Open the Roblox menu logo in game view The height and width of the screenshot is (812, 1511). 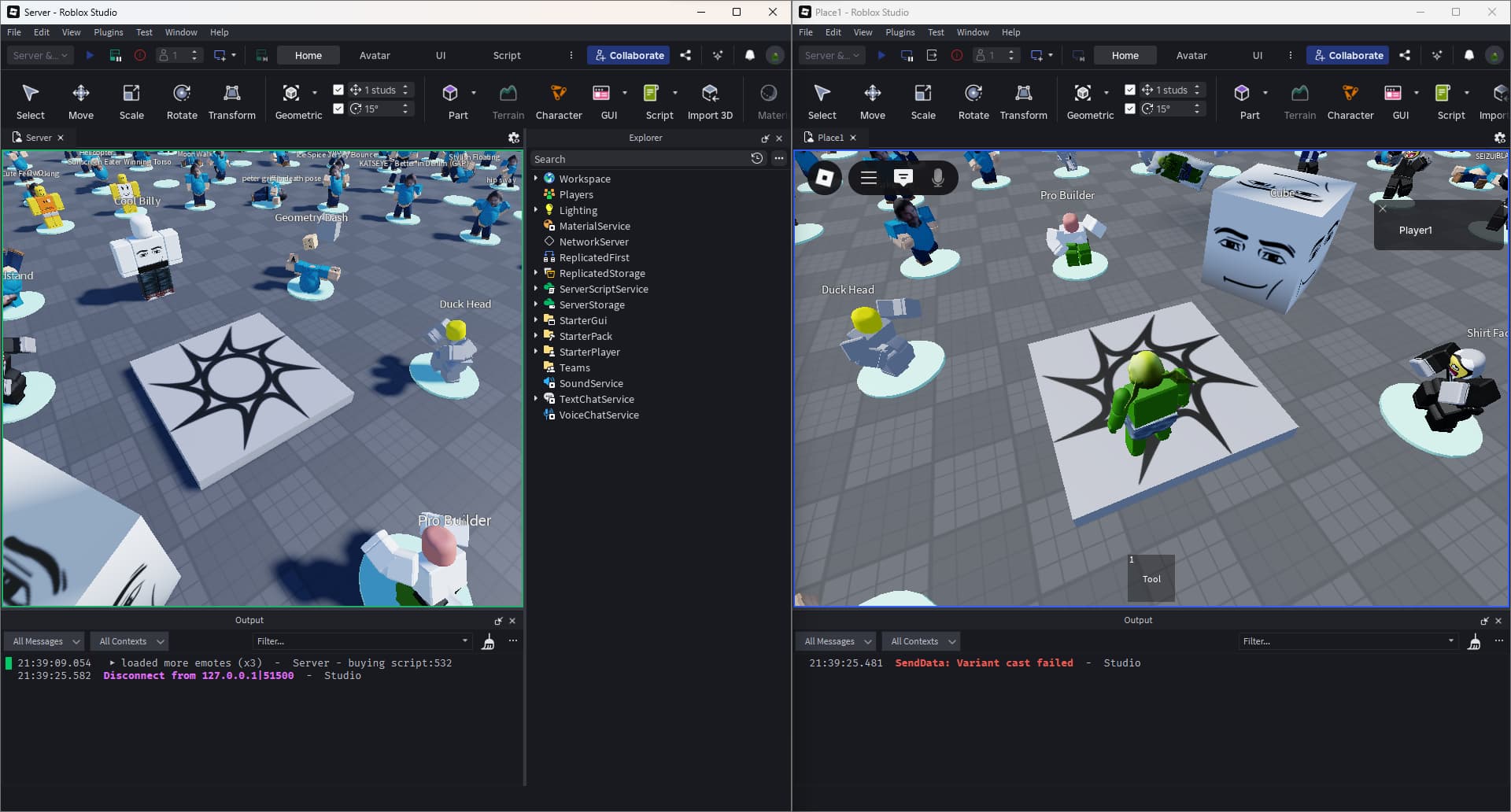(824, 177)
